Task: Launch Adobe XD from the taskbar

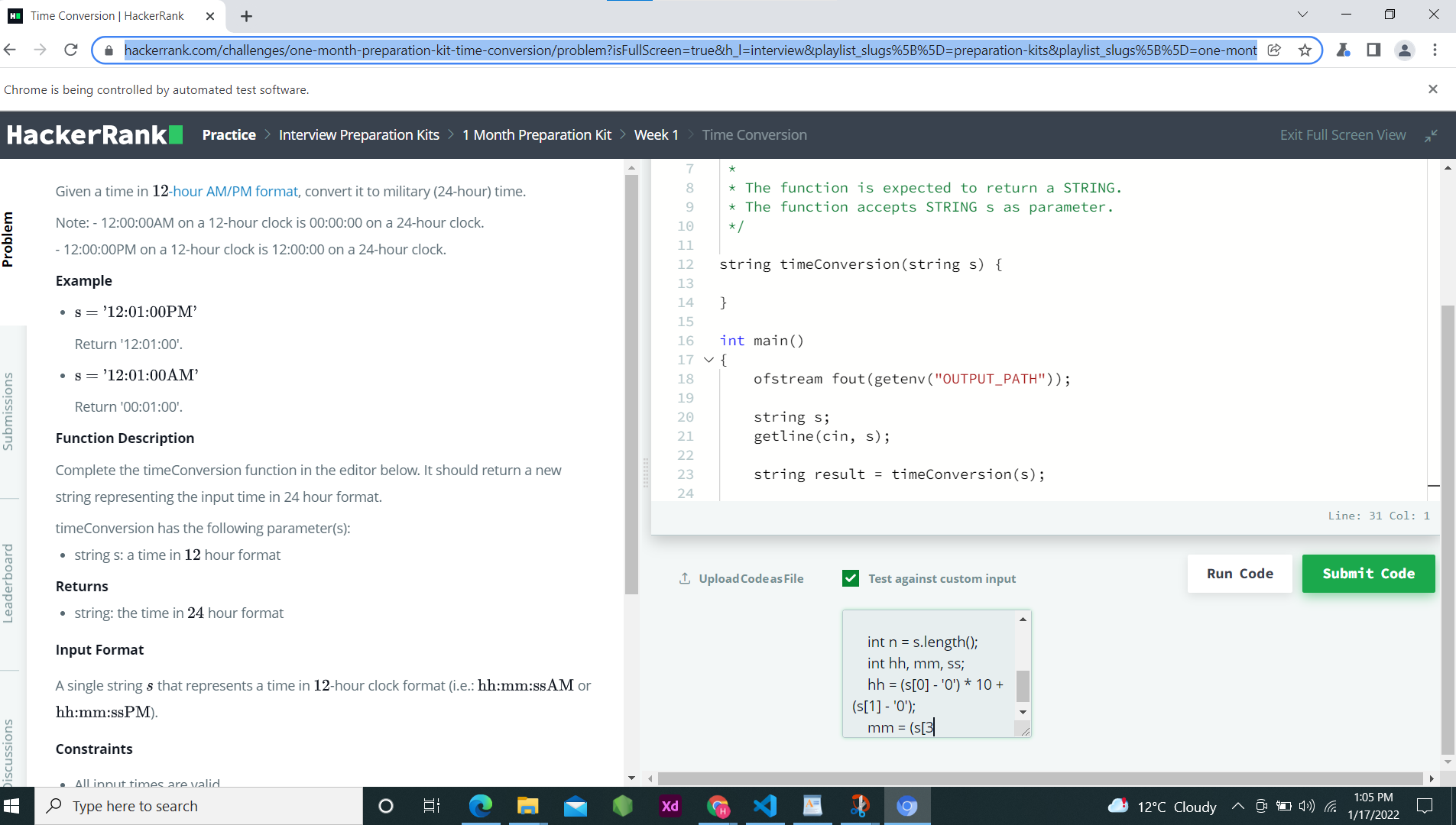Action: pyautogui.click(x=670, y=806)
